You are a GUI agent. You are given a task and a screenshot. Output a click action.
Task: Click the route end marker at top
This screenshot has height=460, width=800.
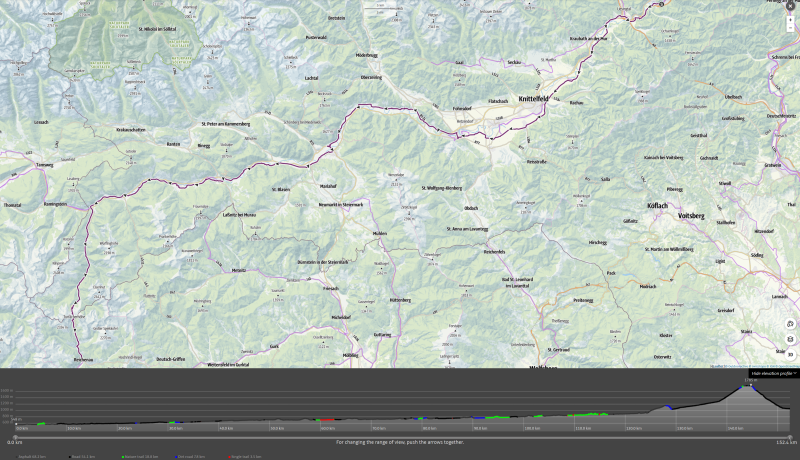click(661, 4)
